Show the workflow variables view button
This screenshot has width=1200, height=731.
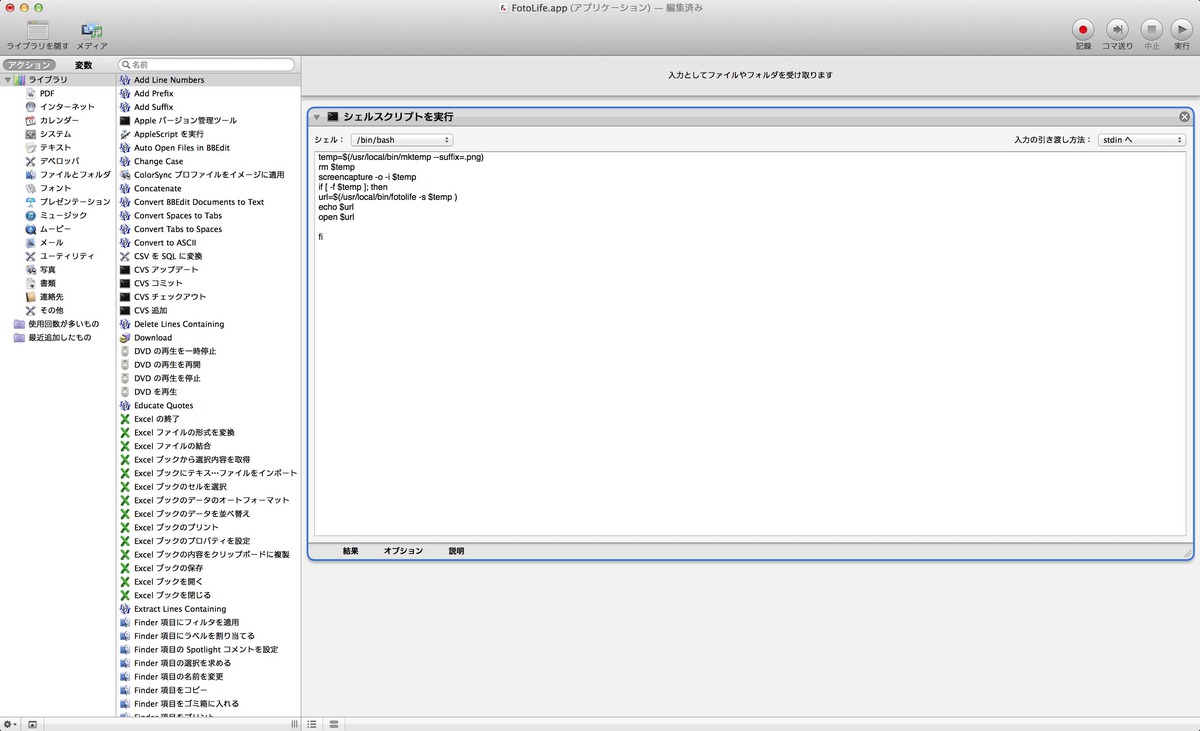coord(334,723)
